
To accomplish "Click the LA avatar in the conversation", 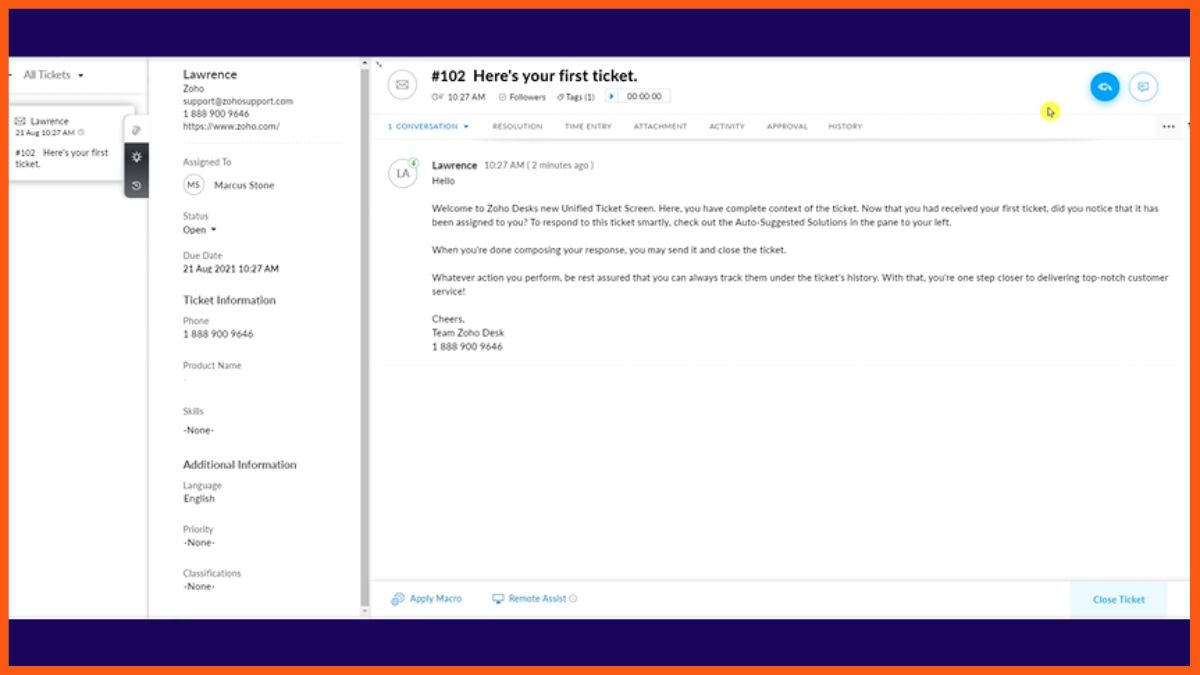I will (402, 173).
